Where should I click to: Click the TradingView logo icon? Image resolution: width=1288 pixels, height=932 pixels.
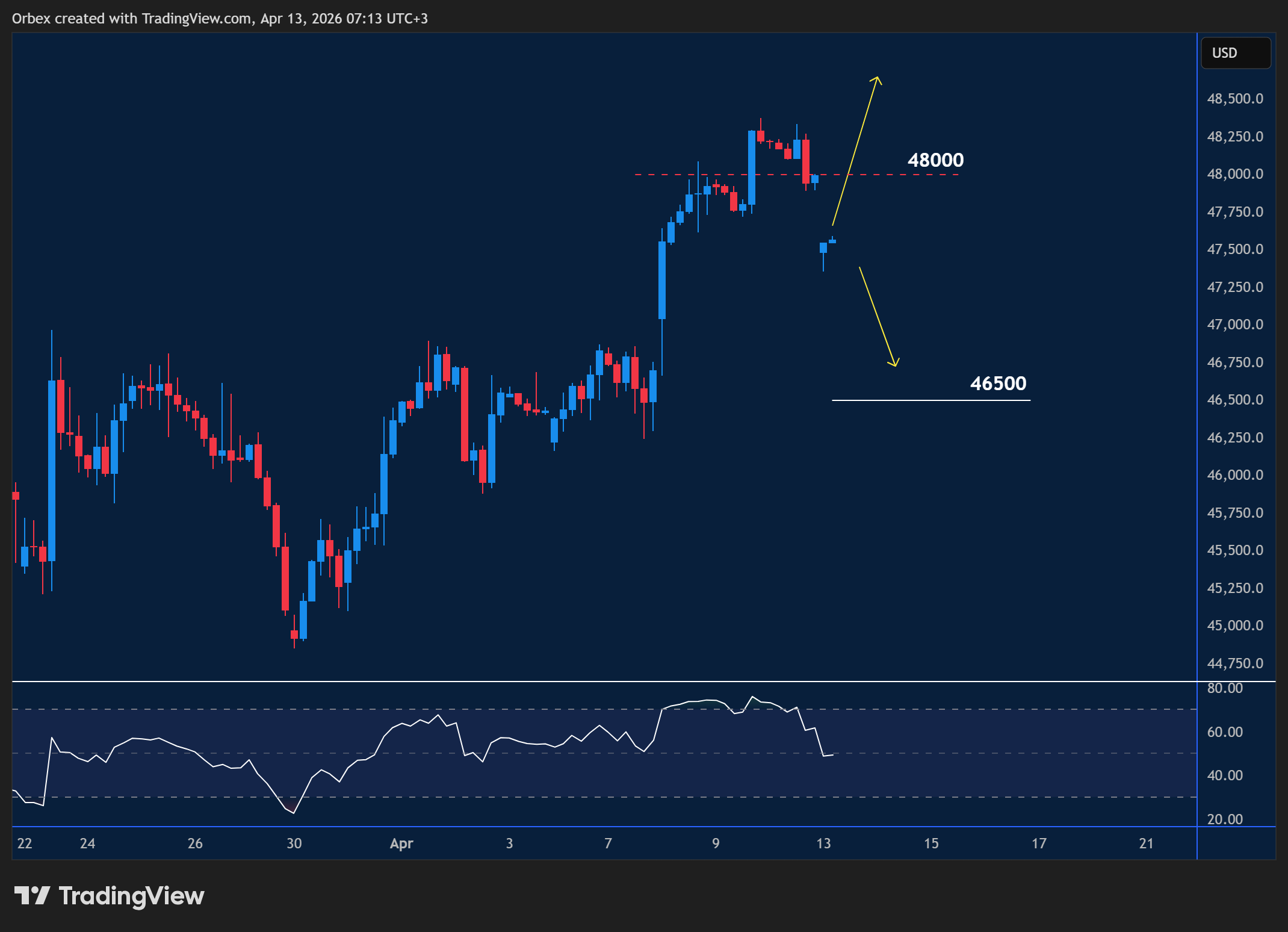pyautogui.click(x=32, y=895)
